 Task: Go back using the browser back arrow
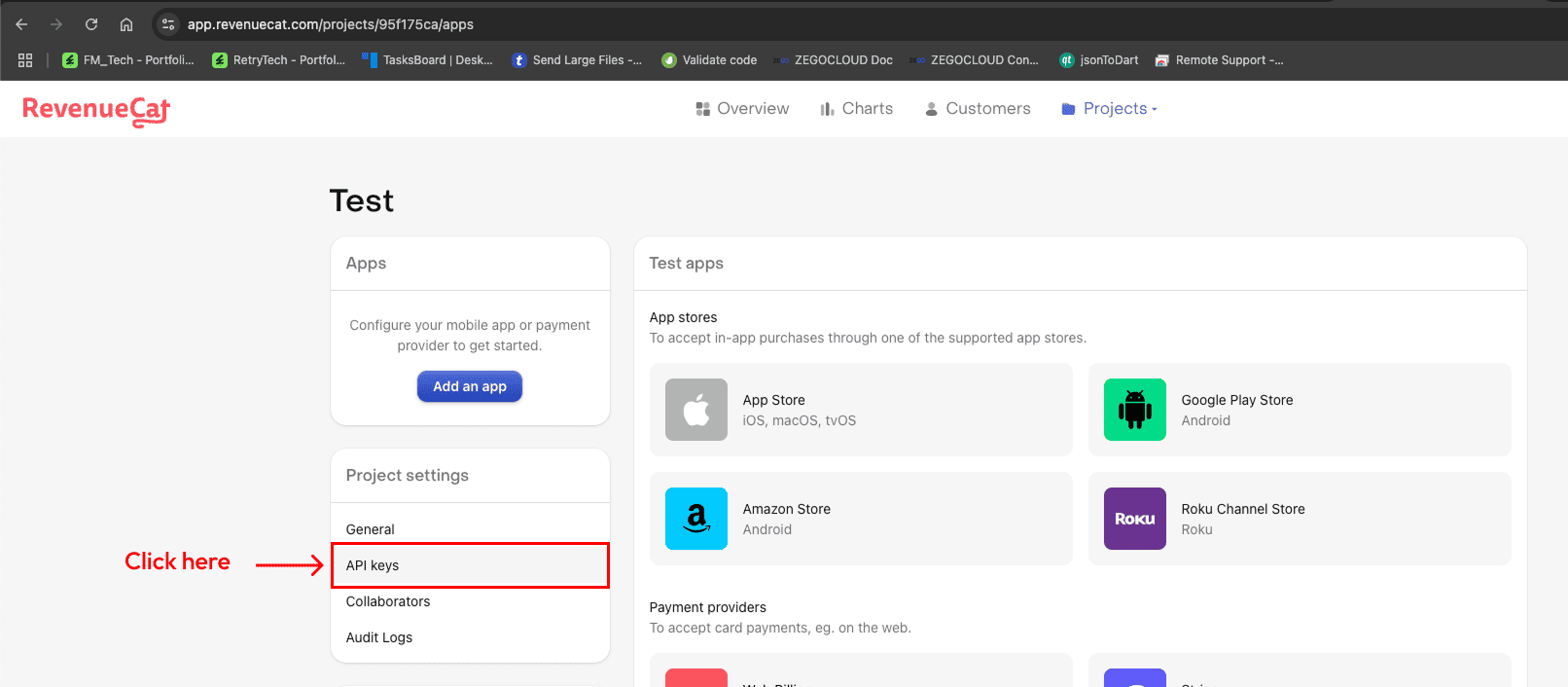coord(21,24)
